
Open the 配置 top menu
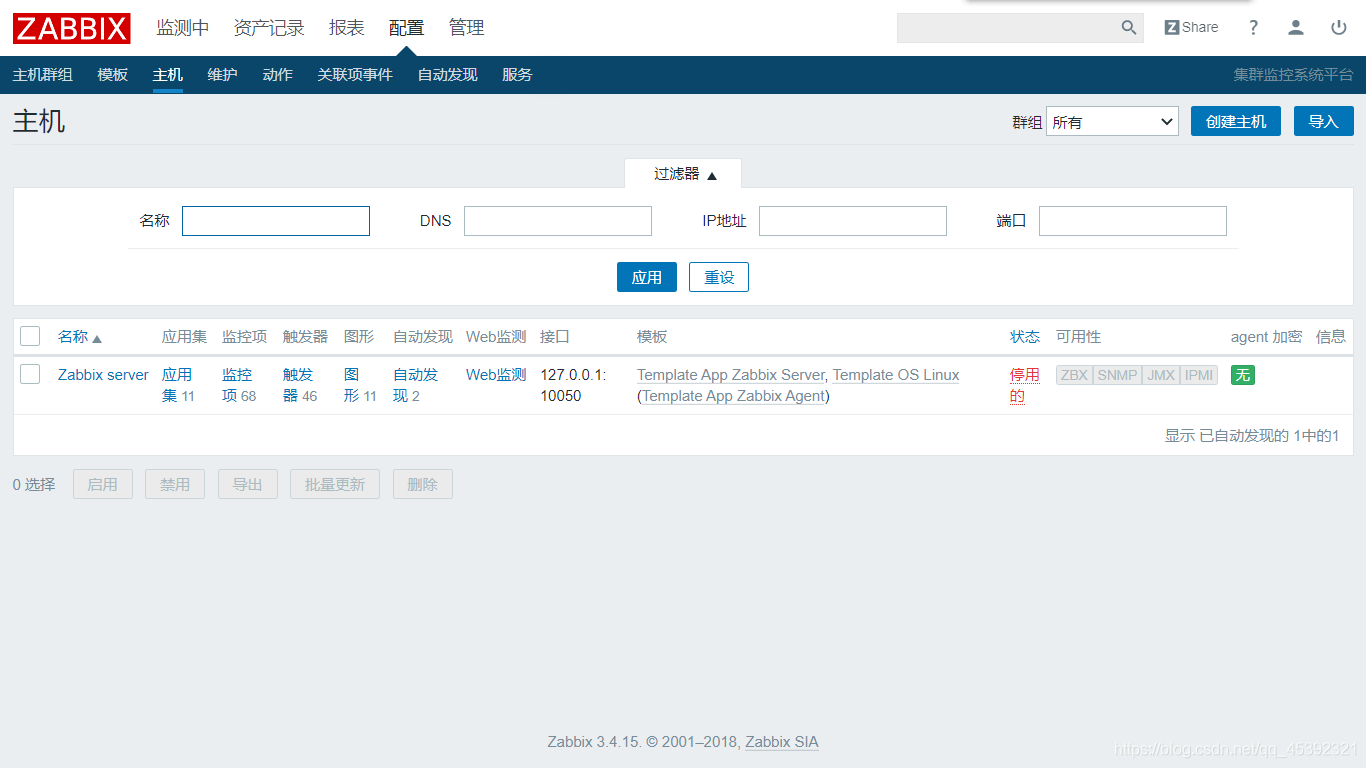407,28
